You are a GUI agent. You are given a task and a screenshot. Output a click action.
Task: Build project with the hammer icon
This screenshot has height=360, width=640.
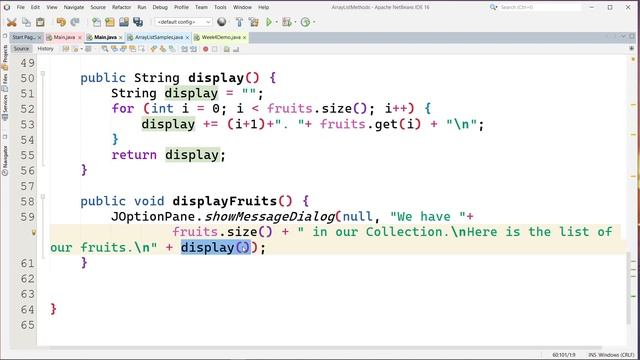tap(239, 22)
